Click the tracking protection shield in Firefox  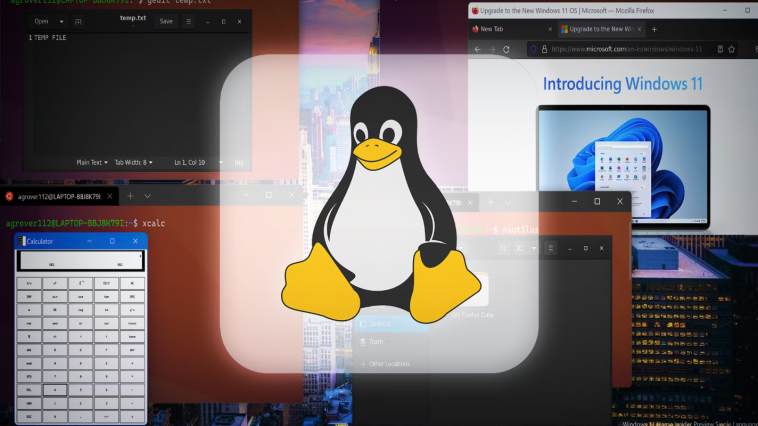pos(534,49)
